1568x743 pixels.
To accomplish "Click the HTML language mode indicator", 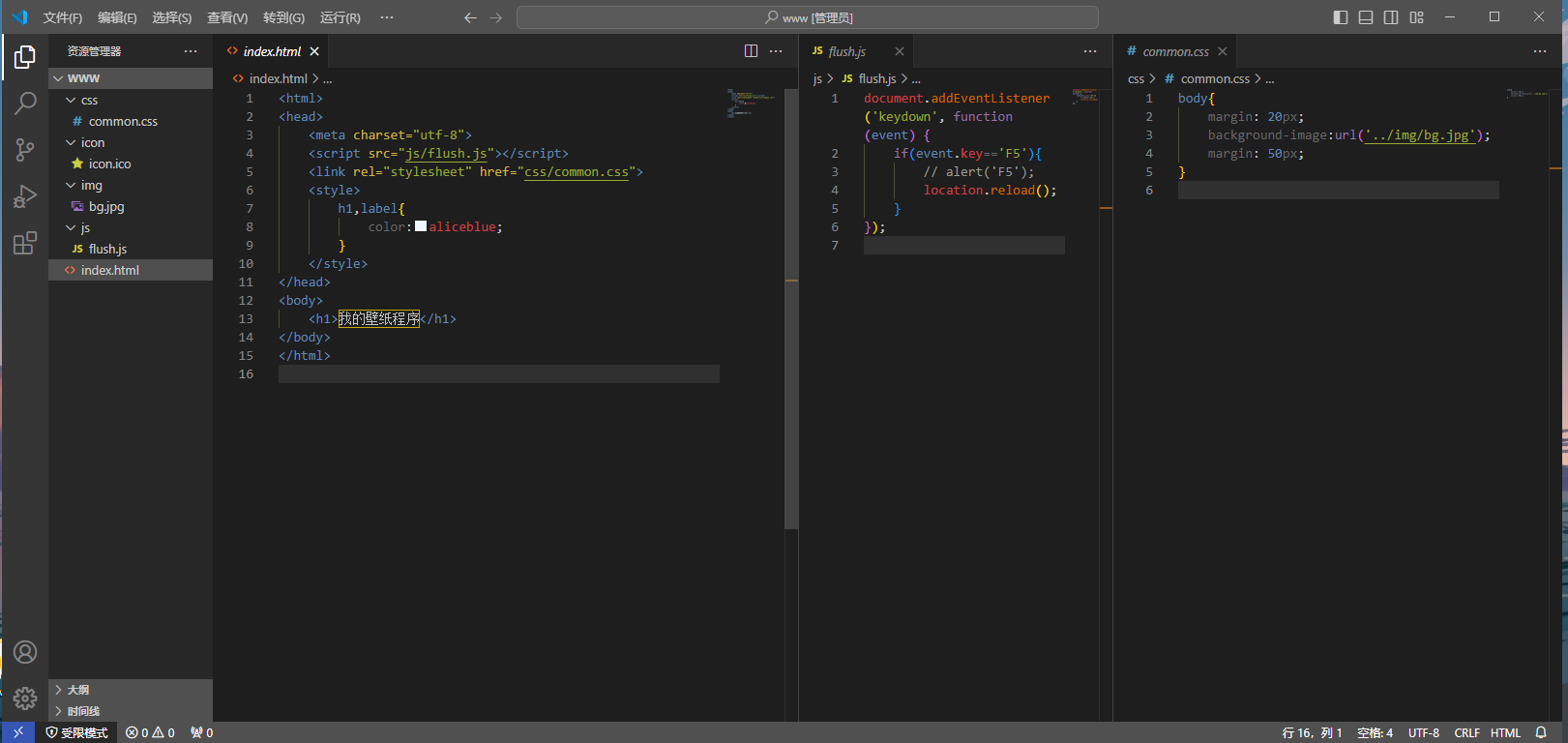I will 1505,732.
